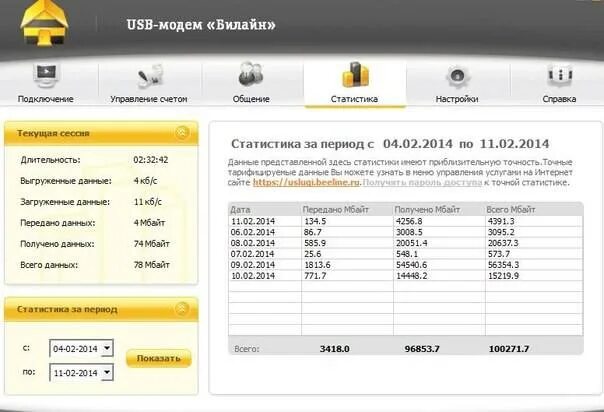The image size is (604, 412).
Task: Switch to Управление счетом tab label
Action: click(149, 99)
